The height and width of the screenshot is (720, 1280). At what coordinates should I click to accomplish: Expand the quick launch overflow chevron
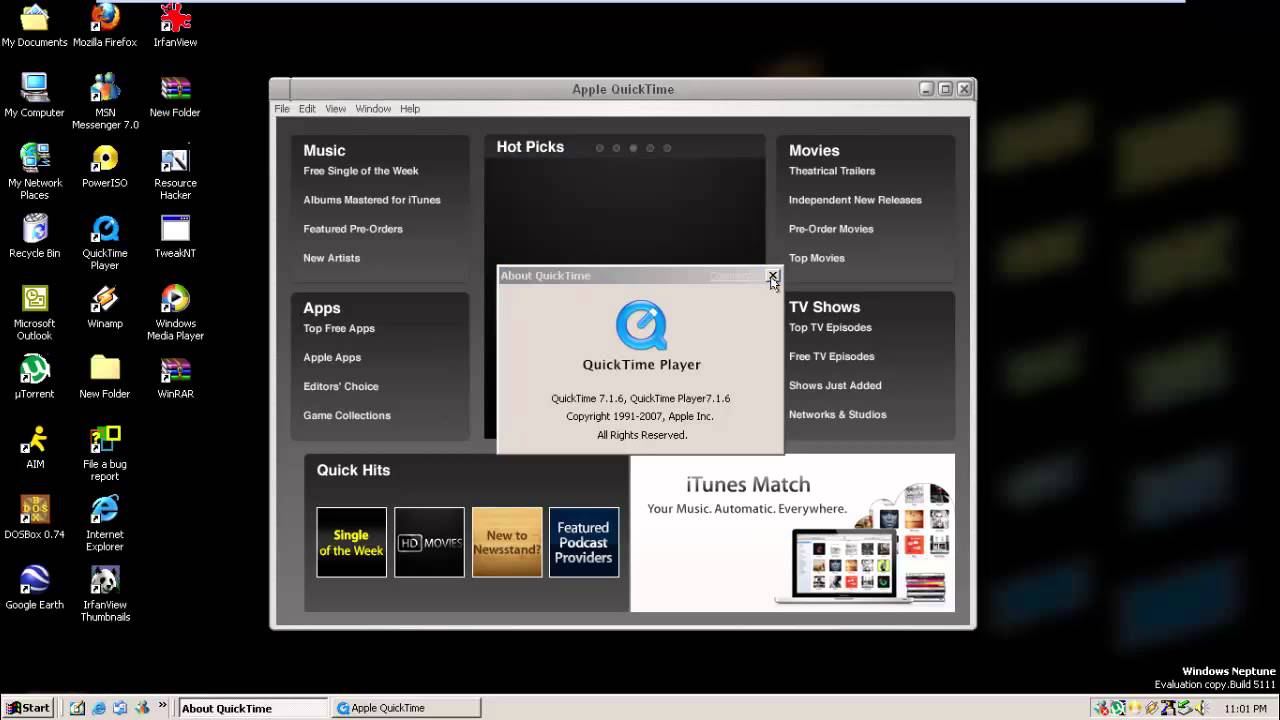[x=162, y=706]
